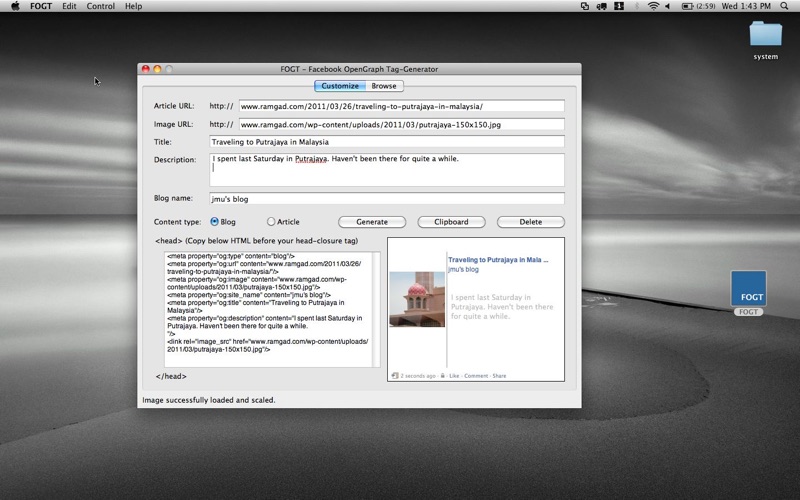Click the preview description text 'I spent last Saturday in'
800x500 pixels.
point(491,297)
